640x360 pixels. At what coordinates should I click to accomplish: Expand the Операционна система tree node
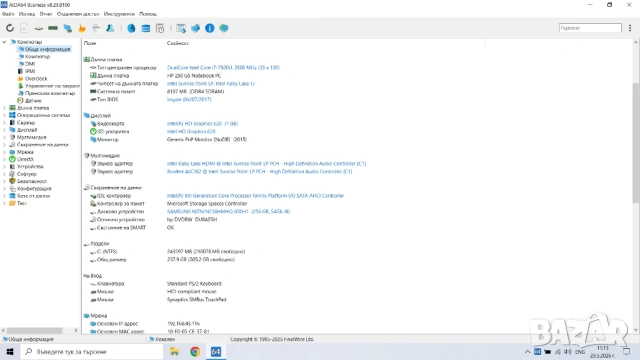click(x=4, y=115)
